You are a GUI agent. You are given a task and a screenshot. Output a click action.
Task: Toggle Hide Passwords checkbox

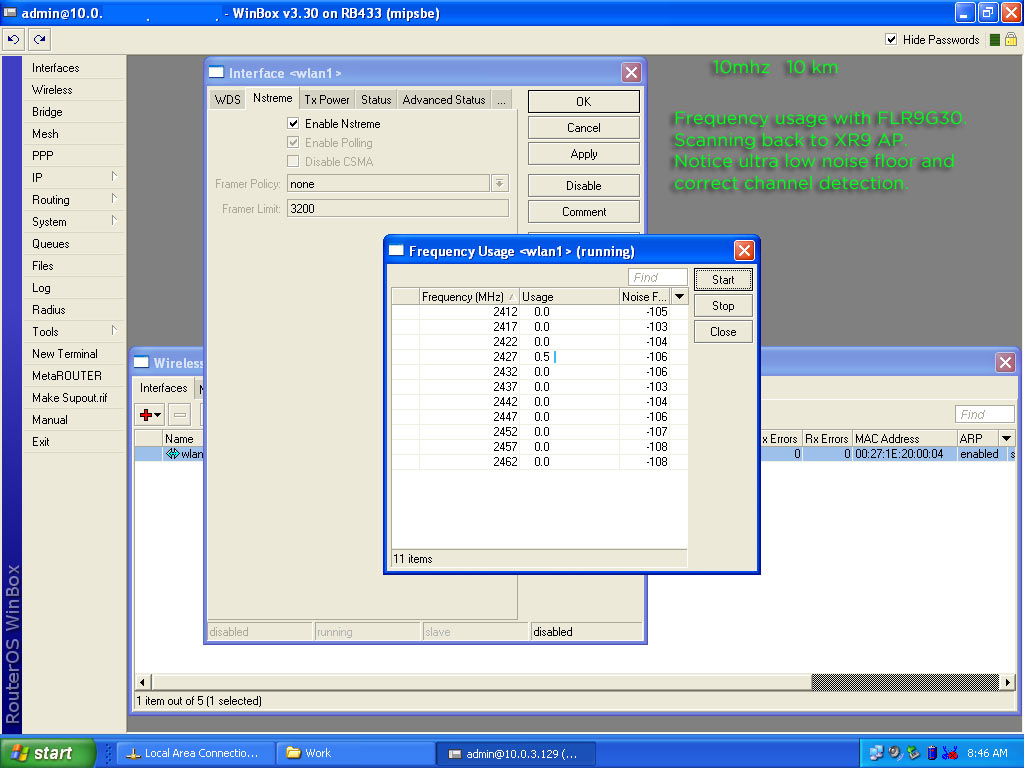(x=891, y=39)
